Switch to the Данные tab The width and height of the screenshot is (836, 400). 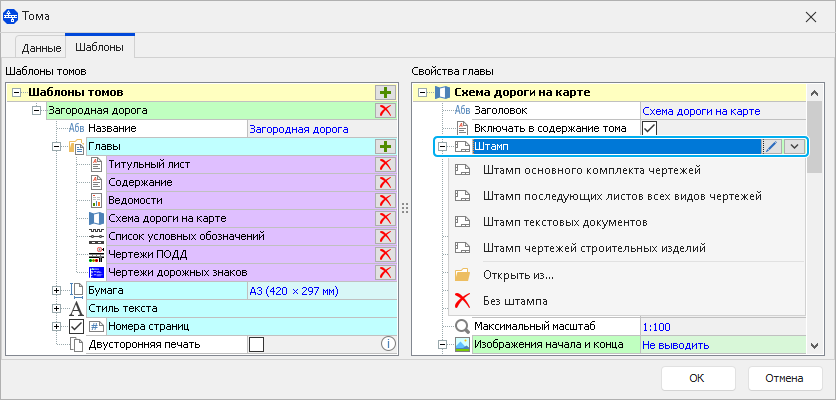(41, 47)
